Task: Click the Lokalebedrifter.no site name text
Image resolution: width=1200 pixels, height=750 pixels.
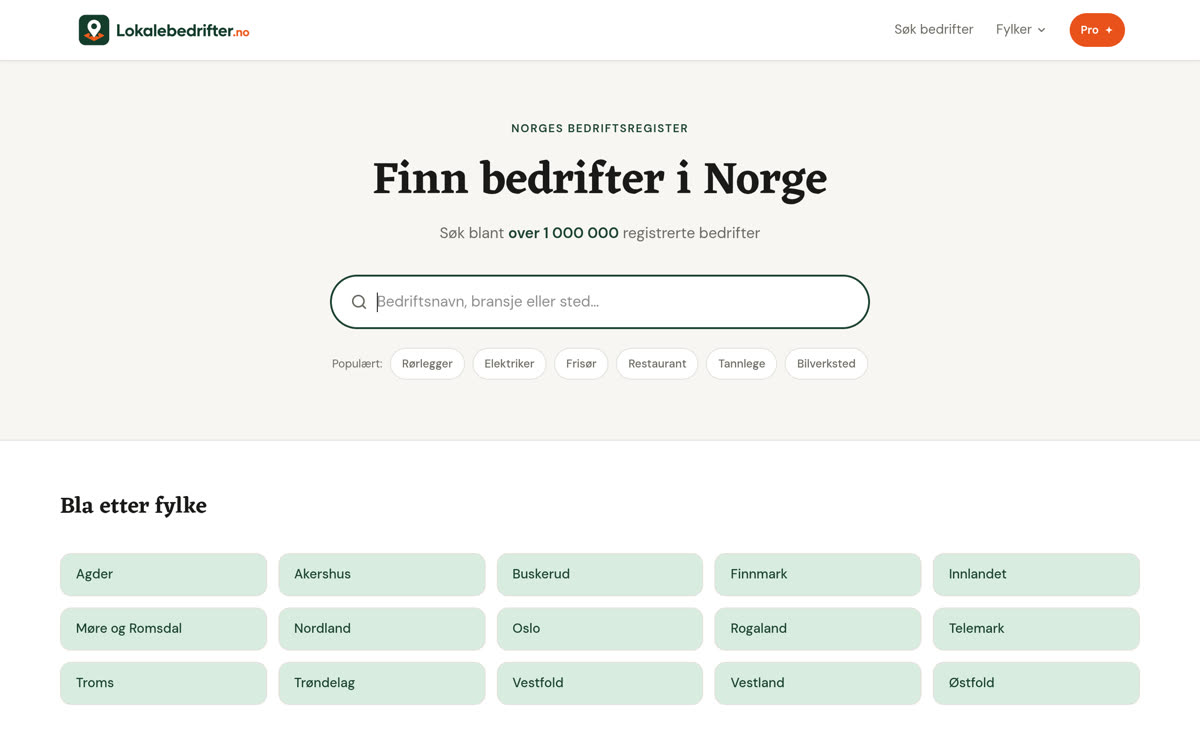Action: (x=182, y=31)
